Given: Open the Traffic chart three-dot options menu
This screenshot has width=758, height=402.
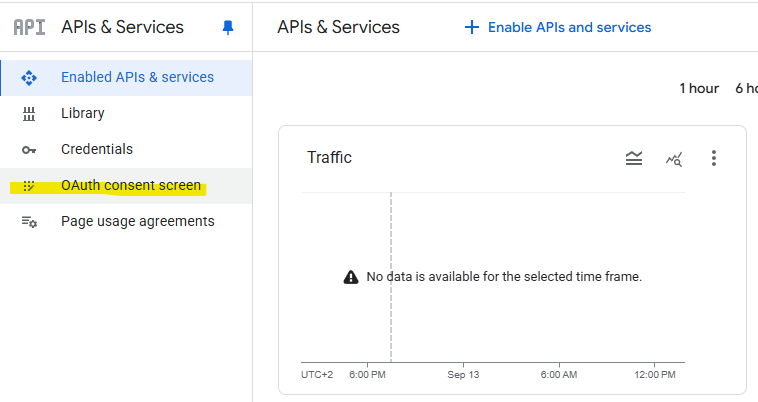Looking at the screenshot, I should point(714,158).
